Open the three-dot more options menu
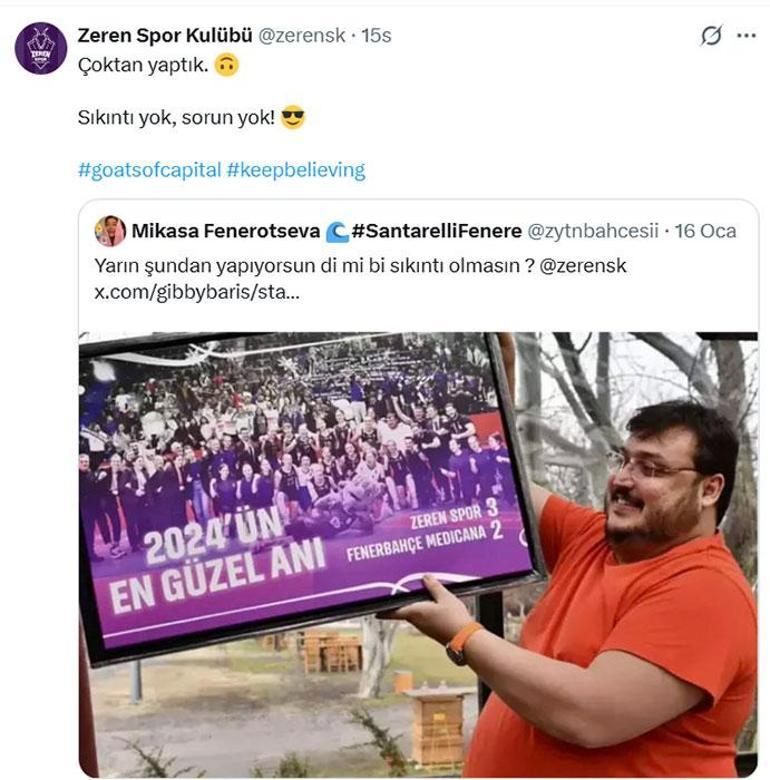Screen dimensions: 770x780 tap(746, 35)
